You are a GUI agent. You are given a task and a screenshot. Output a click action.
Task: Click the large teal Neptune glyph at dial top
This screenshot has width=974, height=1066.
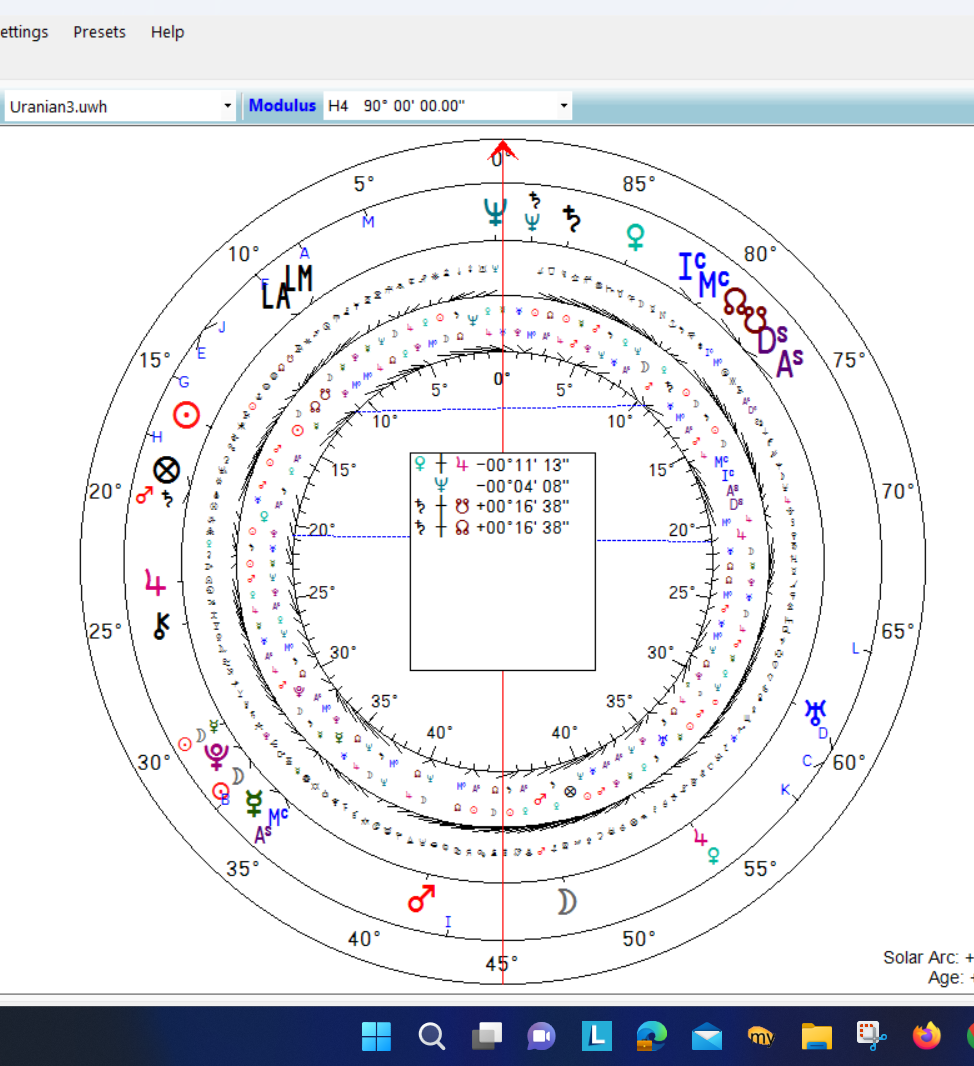click(495, 211)
